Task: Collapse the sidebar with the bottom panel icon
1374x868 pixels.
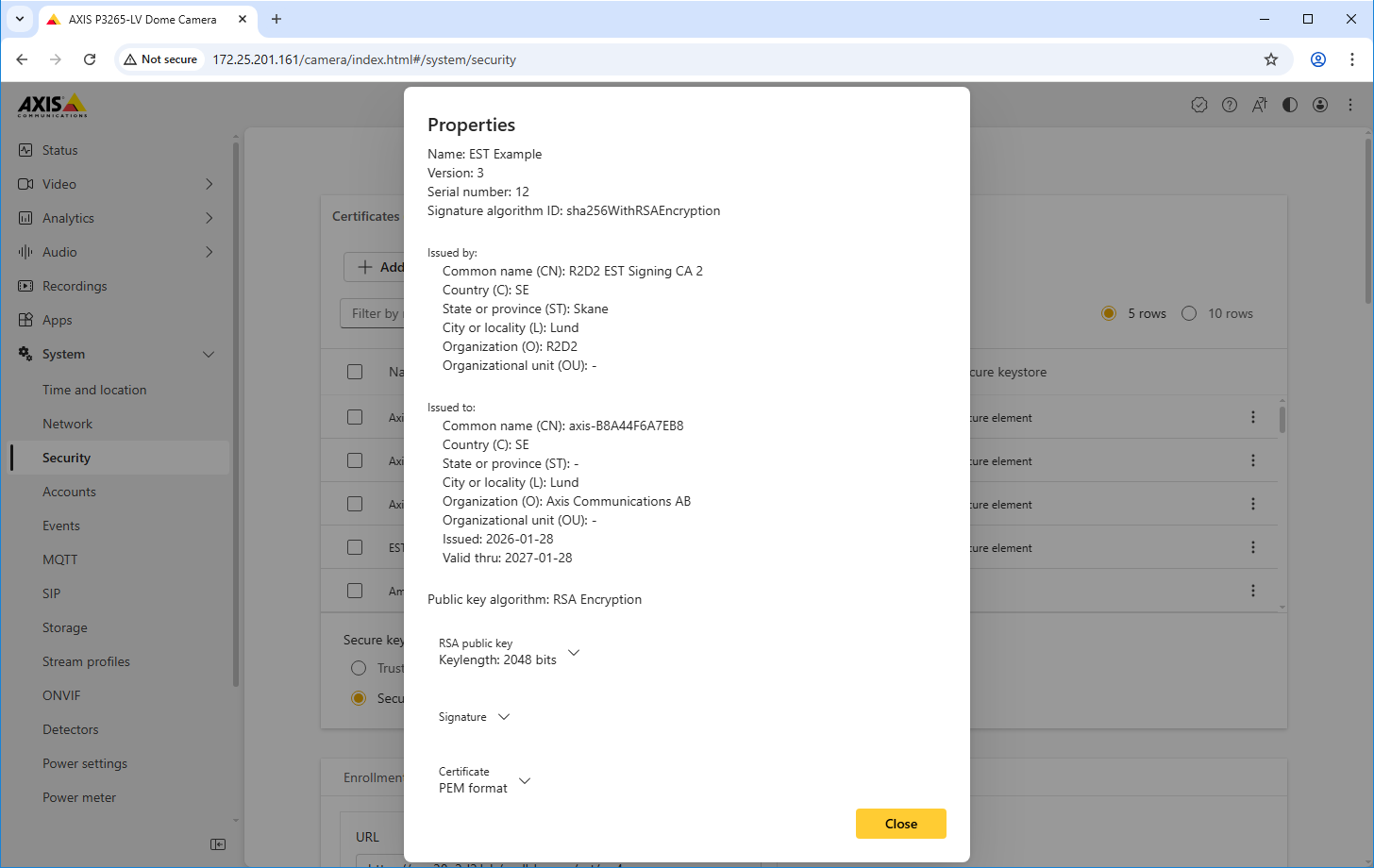Action: coord(218,844)
